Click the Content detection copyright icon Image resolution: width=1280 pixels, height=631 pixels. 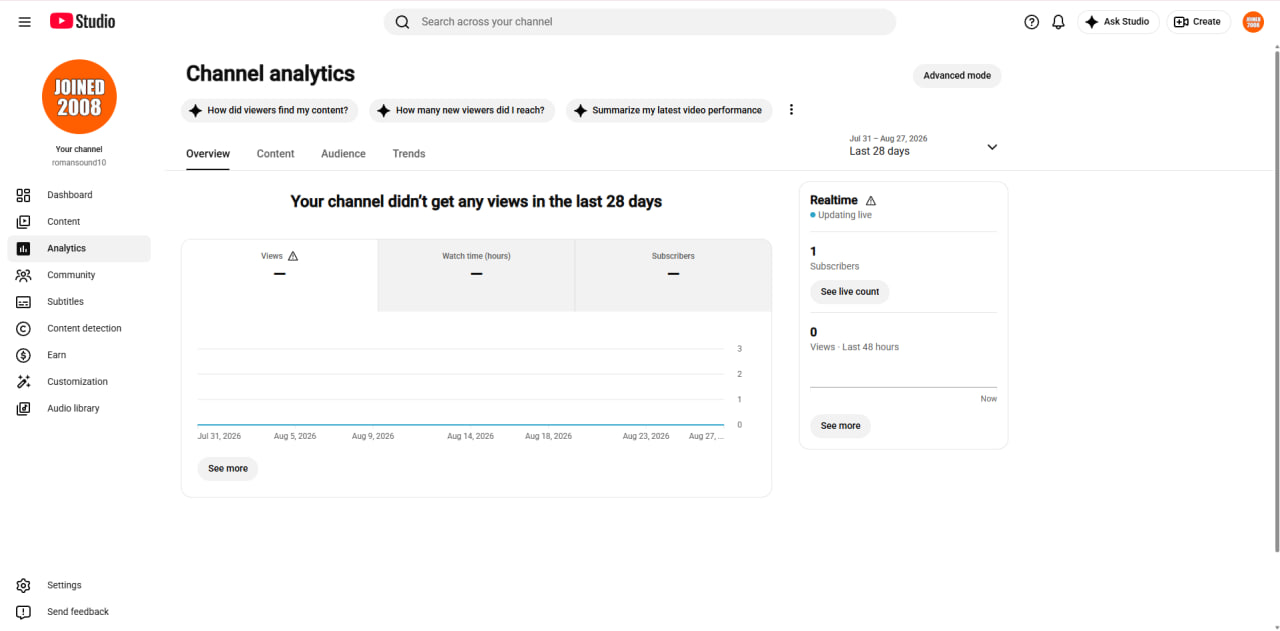tap(24, 328)
